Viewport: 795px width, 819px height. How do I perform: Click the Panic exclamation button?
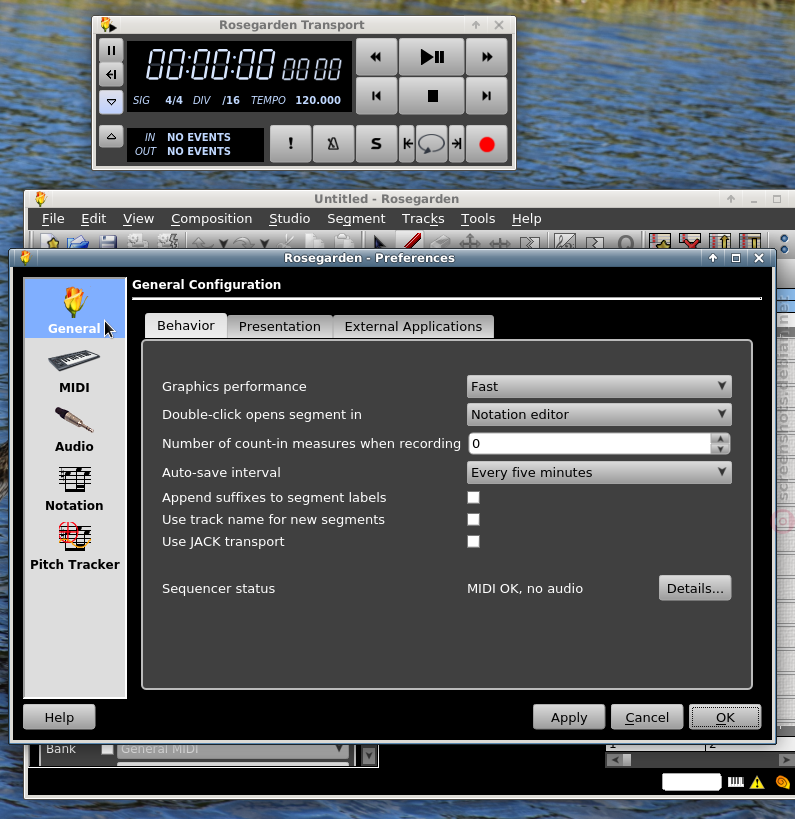(290, 144)
